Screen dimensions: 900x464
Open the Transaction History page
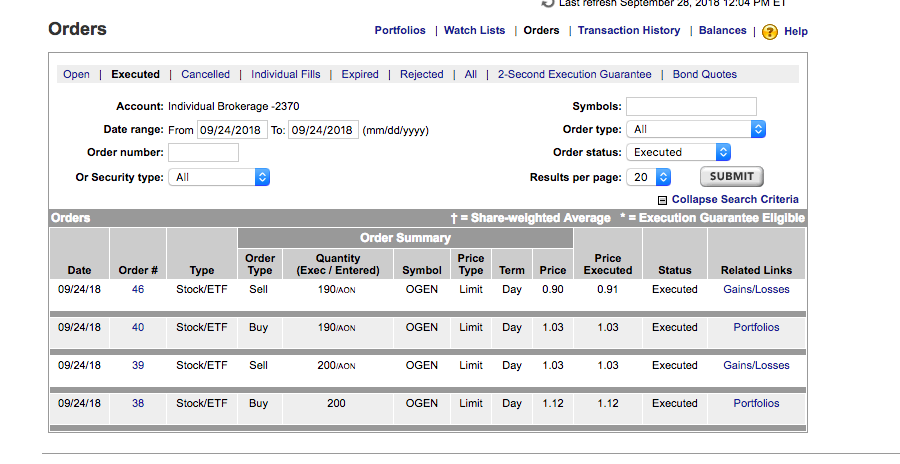629,30
